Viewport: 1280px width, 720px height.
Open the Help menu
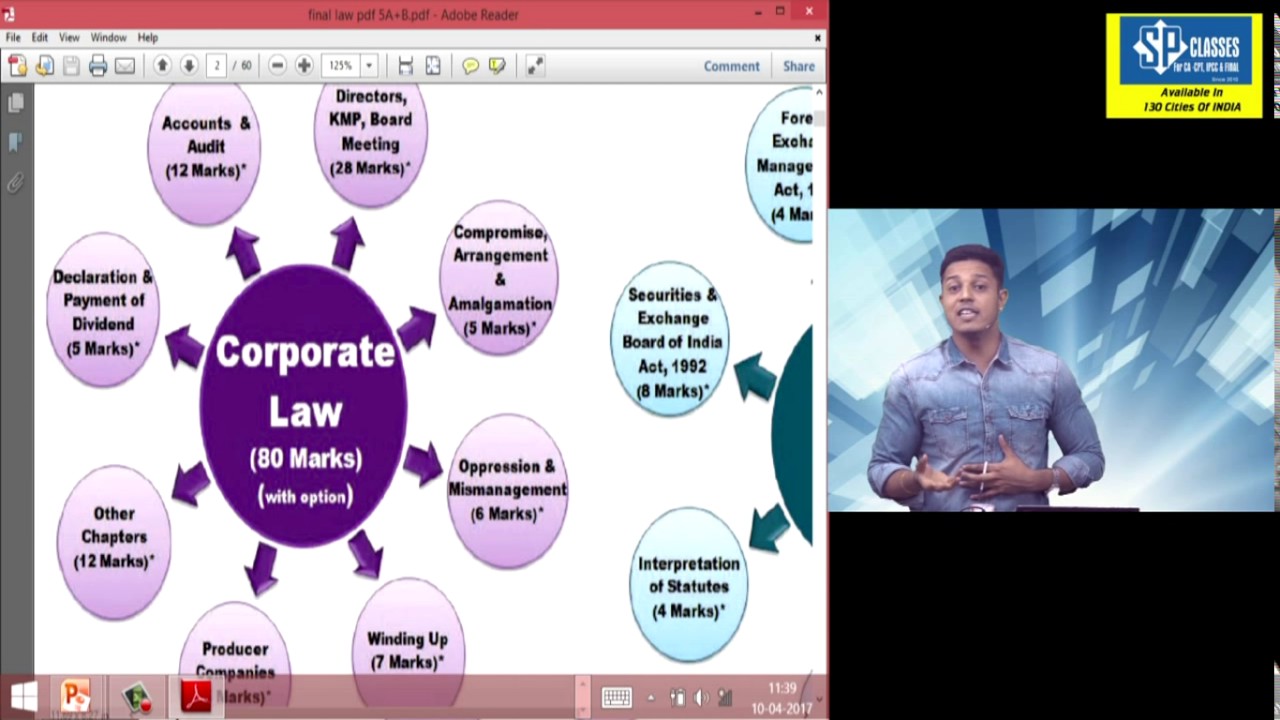(x=147, y=37)
